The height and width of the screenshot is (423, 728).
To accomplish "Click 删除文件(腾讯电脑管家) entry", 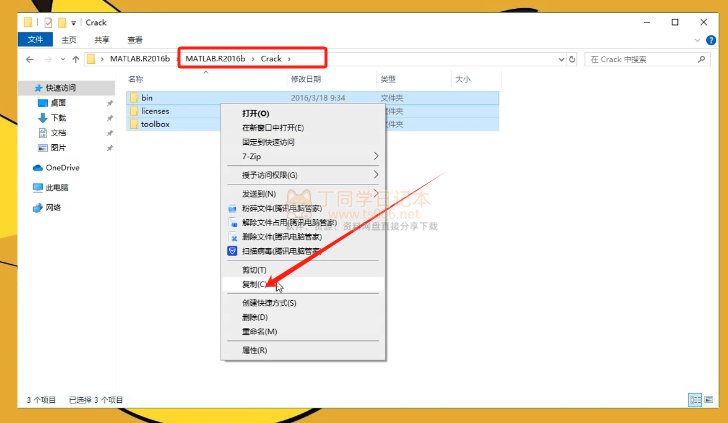I will [303, 237].
